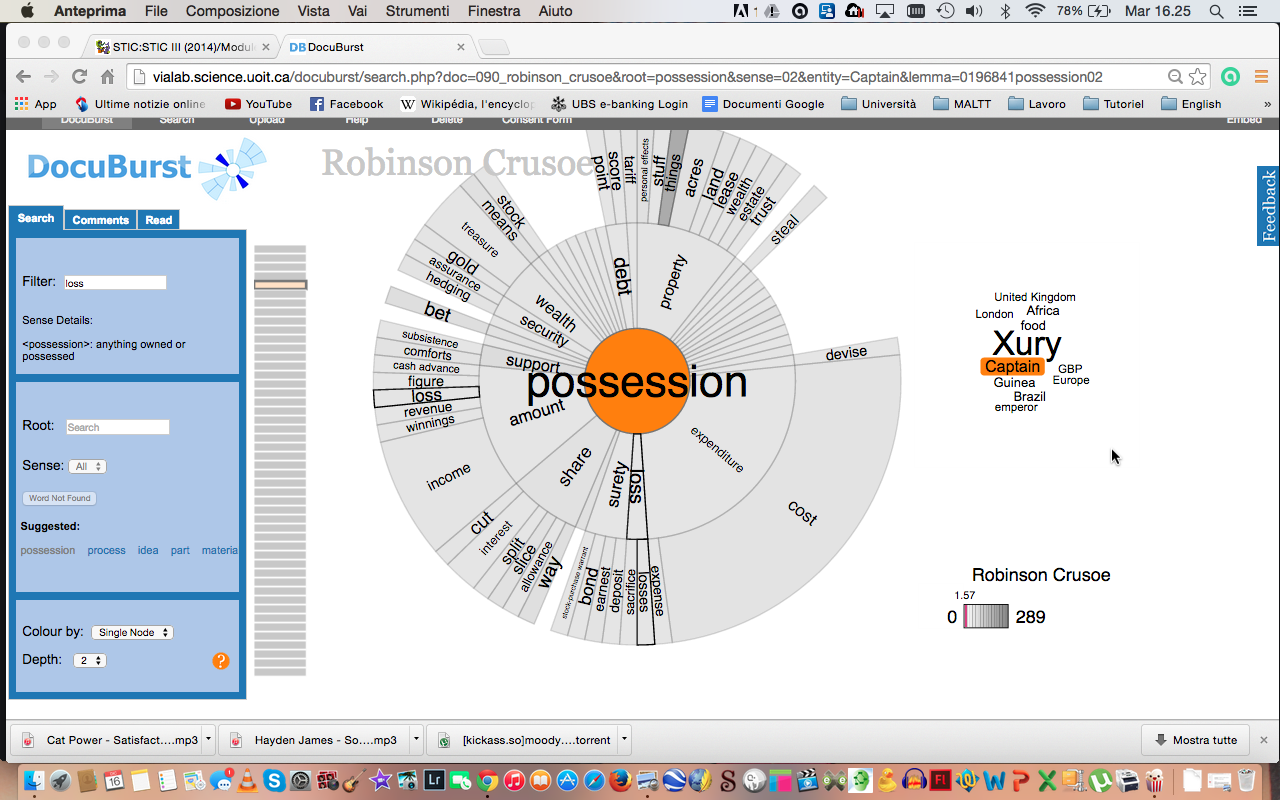
Task: Click the Mostra tutte downloads button
Action: click(1195, 740)
